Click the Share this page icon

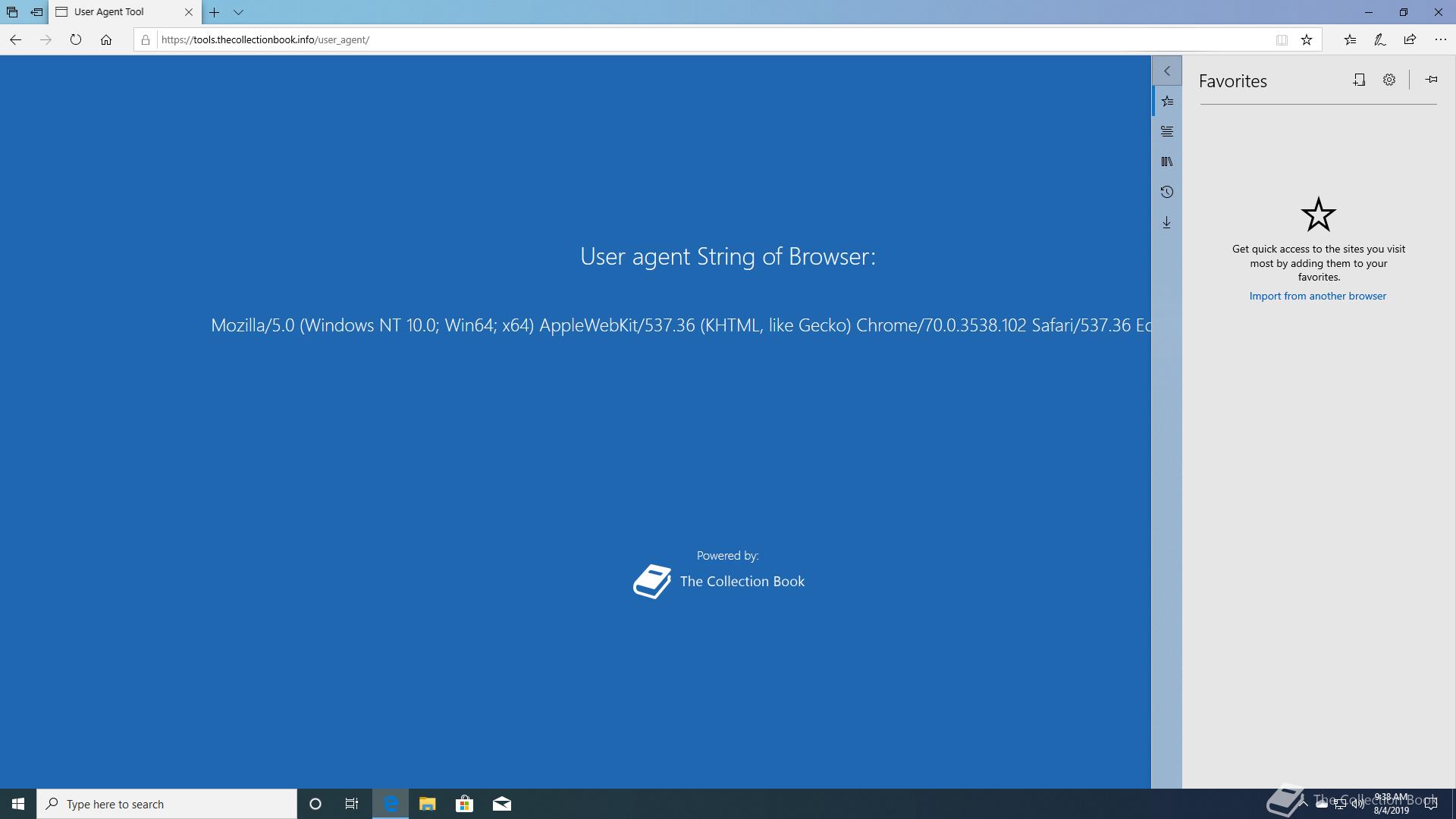pyautogui.click(x=1410, y=39)
